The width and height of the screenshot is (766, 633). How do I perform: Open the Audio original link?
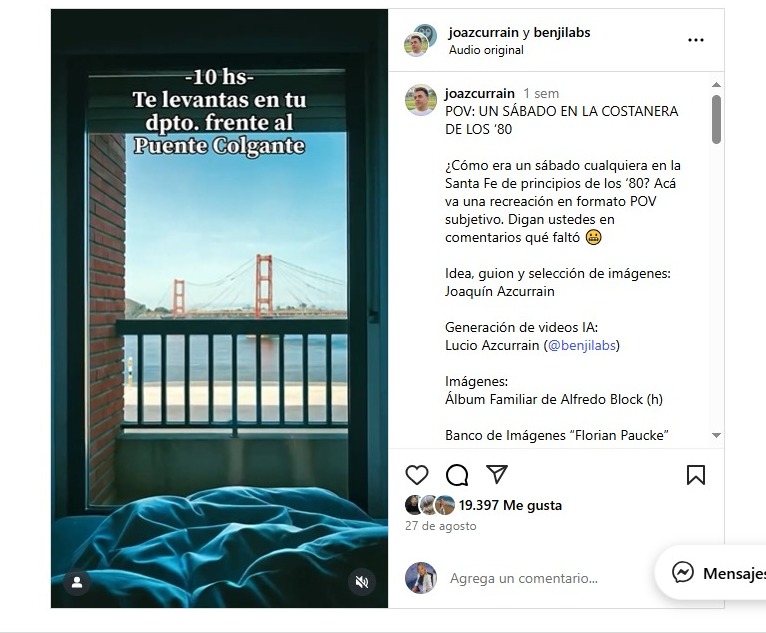[486, 50]
